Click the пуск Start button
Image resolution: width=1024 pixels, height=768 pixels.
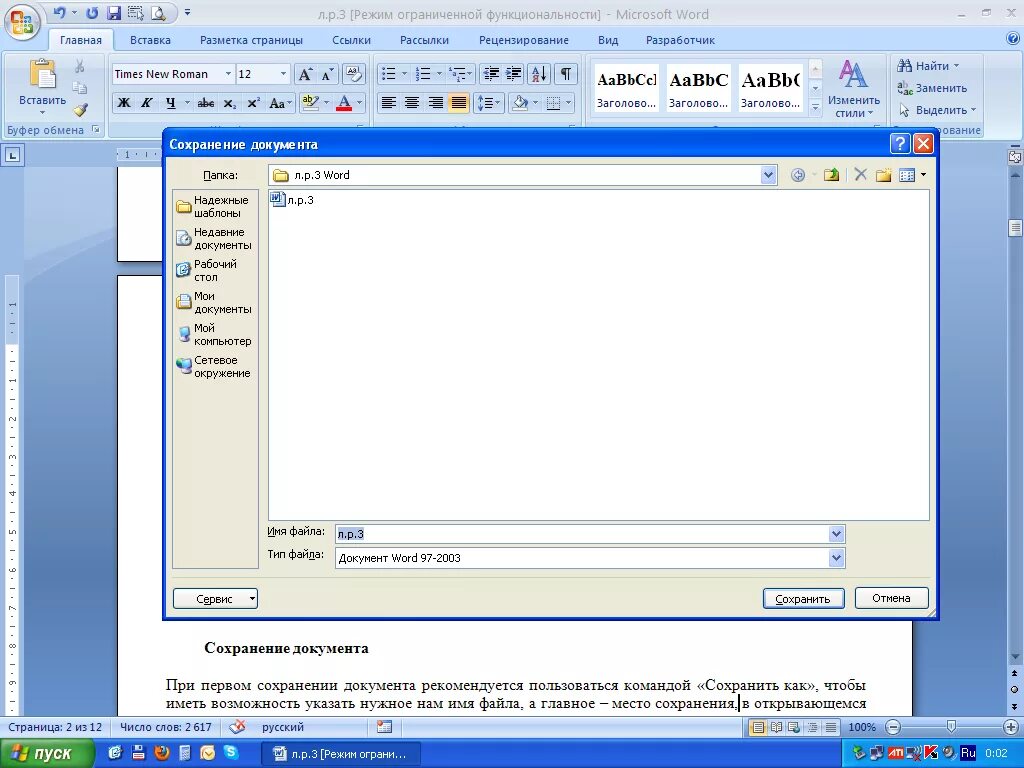47,753
